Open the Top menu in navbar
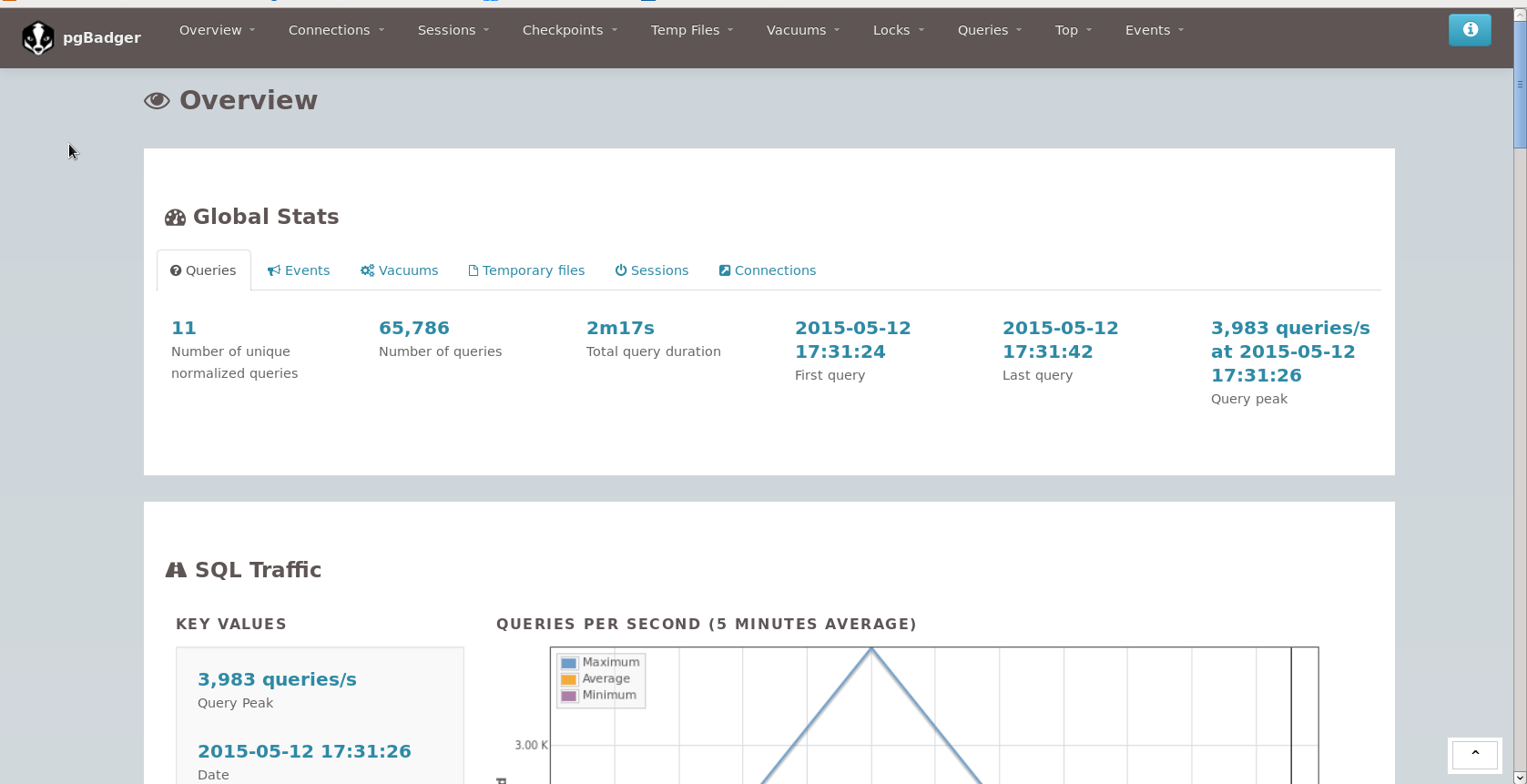 (1073, 30)
